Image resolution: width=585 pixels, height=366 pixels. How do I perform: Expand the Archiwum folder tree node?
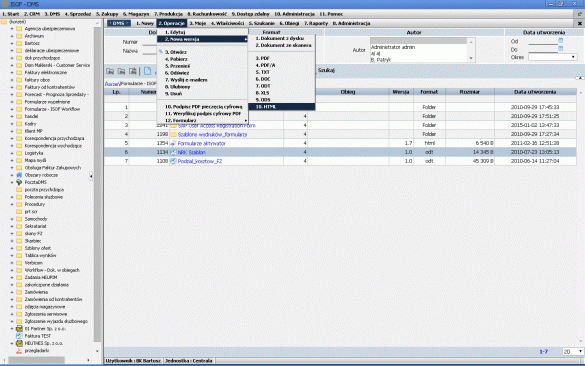[12, 36]
